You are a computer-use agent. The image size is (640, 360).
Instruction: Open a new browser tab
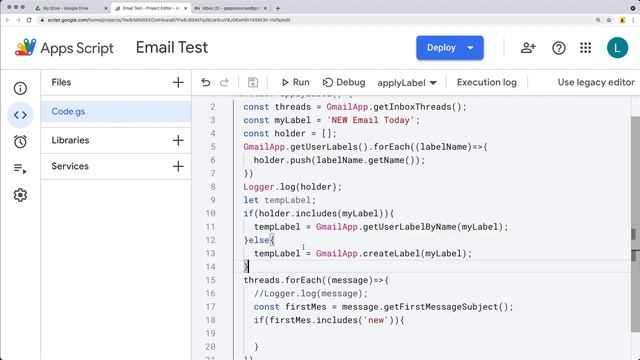click(x=278, y=8)
